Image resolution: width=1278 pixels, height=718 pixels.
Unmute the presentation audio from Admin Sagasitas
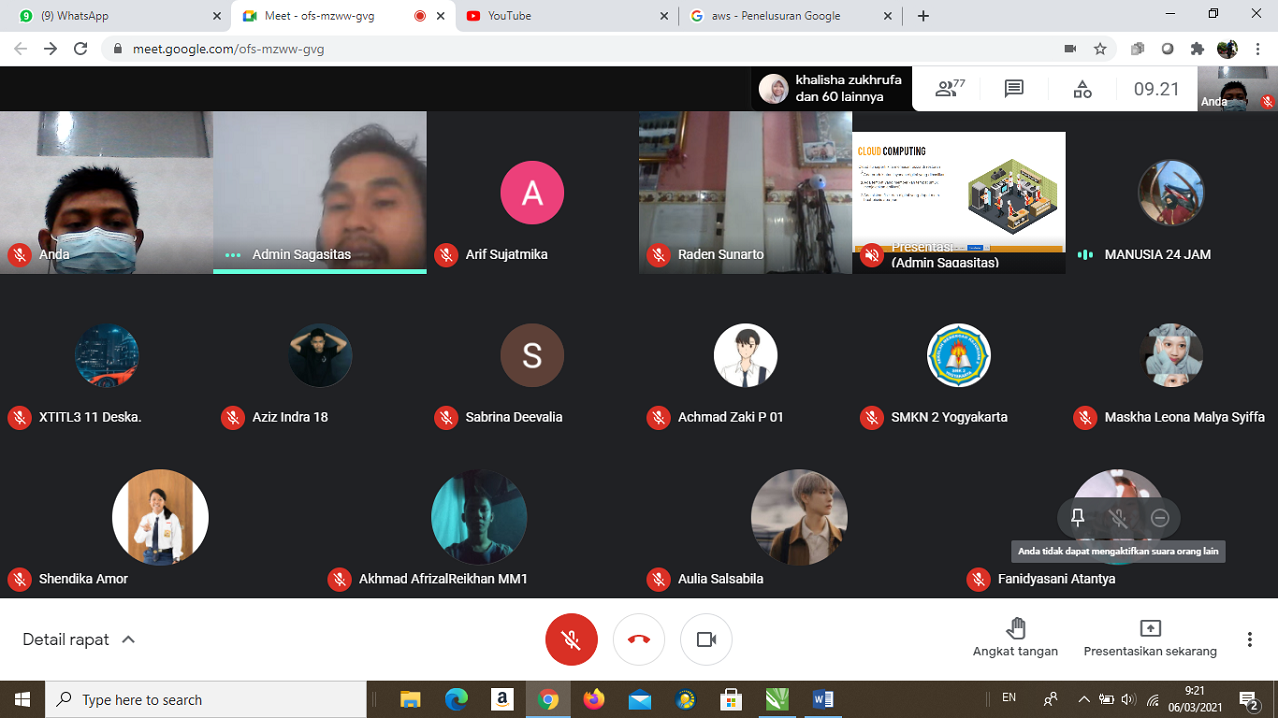point(872,256)
